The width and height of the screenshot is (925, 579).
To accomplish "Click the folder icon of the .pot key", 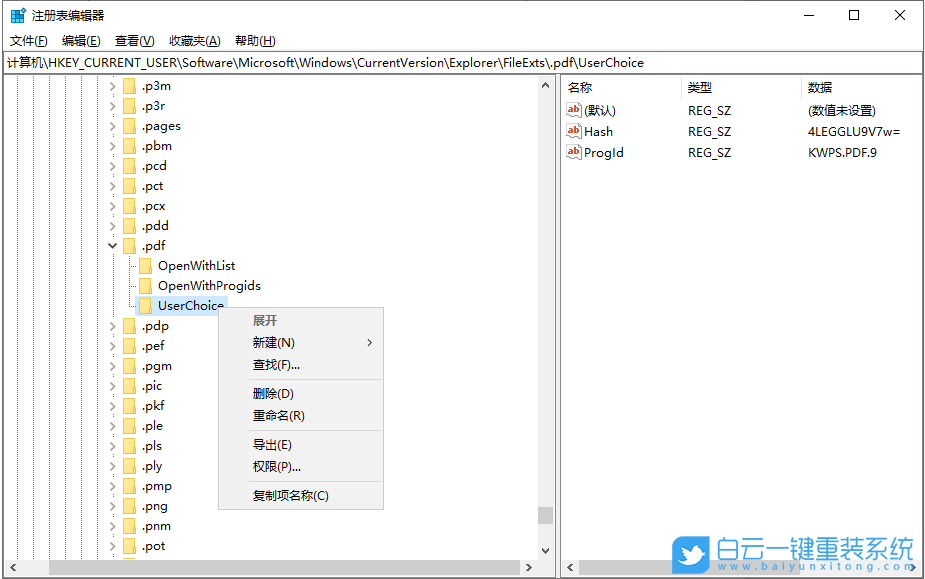I will (131, 545).
